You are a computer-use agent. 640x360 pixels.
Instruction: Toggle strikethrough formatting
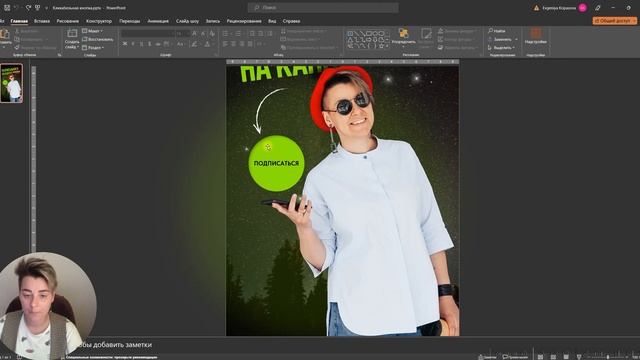[x=158, y=44]
